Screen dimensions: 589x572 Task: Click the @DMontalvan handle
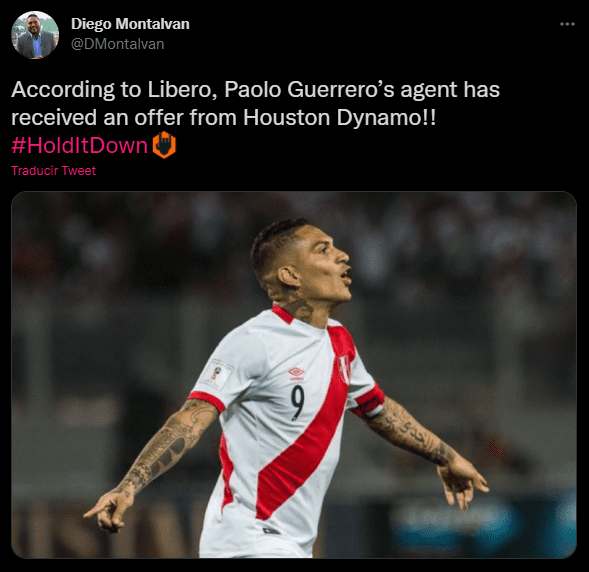118,44
